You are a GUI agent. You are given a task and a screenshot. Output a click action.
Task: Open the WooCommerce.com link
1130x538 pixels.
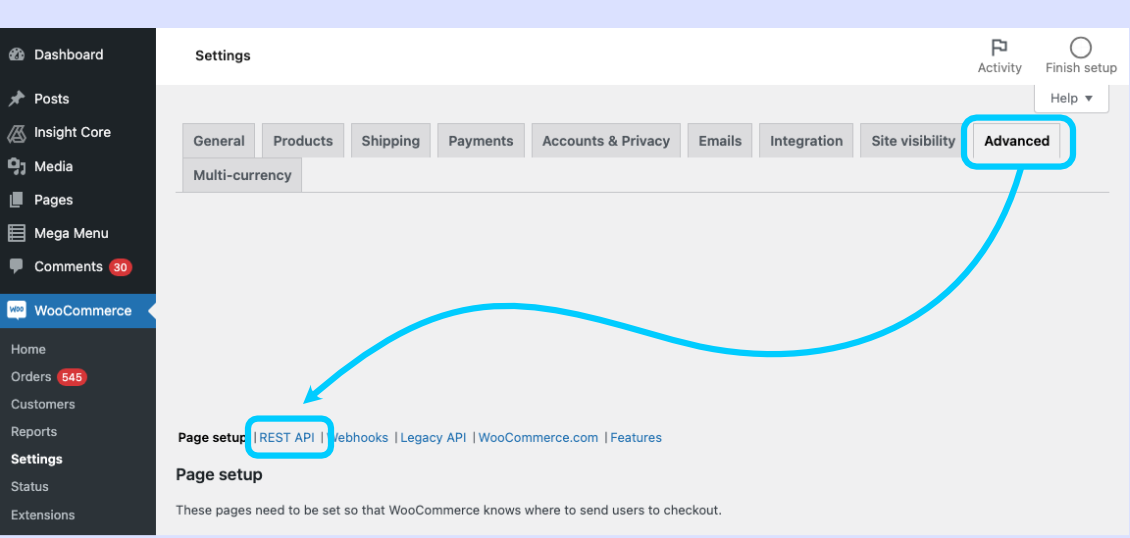click(x=538, y=437)
